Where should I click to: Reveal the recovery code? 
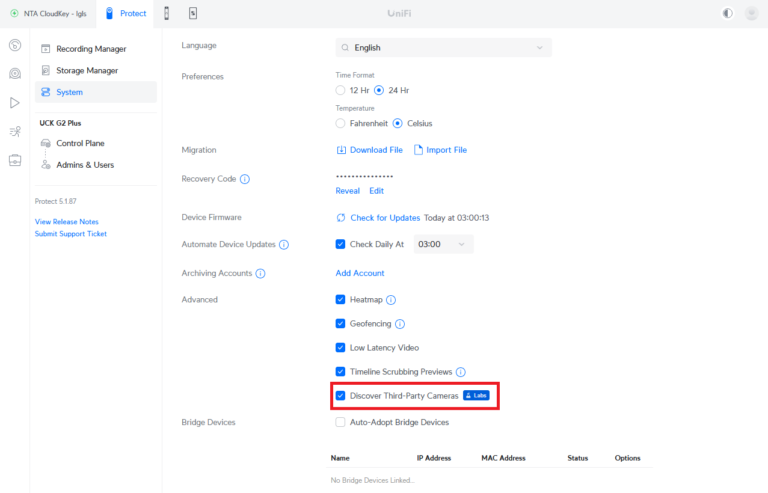[348, 191]
